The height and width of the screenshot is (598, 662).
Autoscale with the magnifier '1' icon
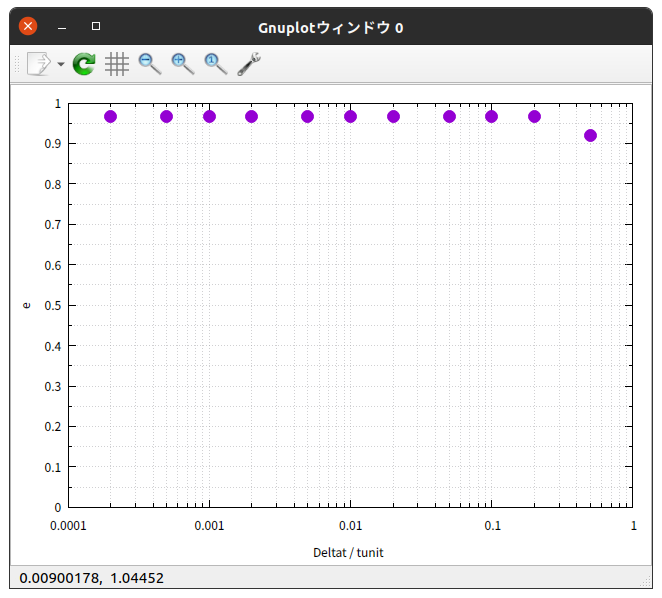(x=216, y=64)
